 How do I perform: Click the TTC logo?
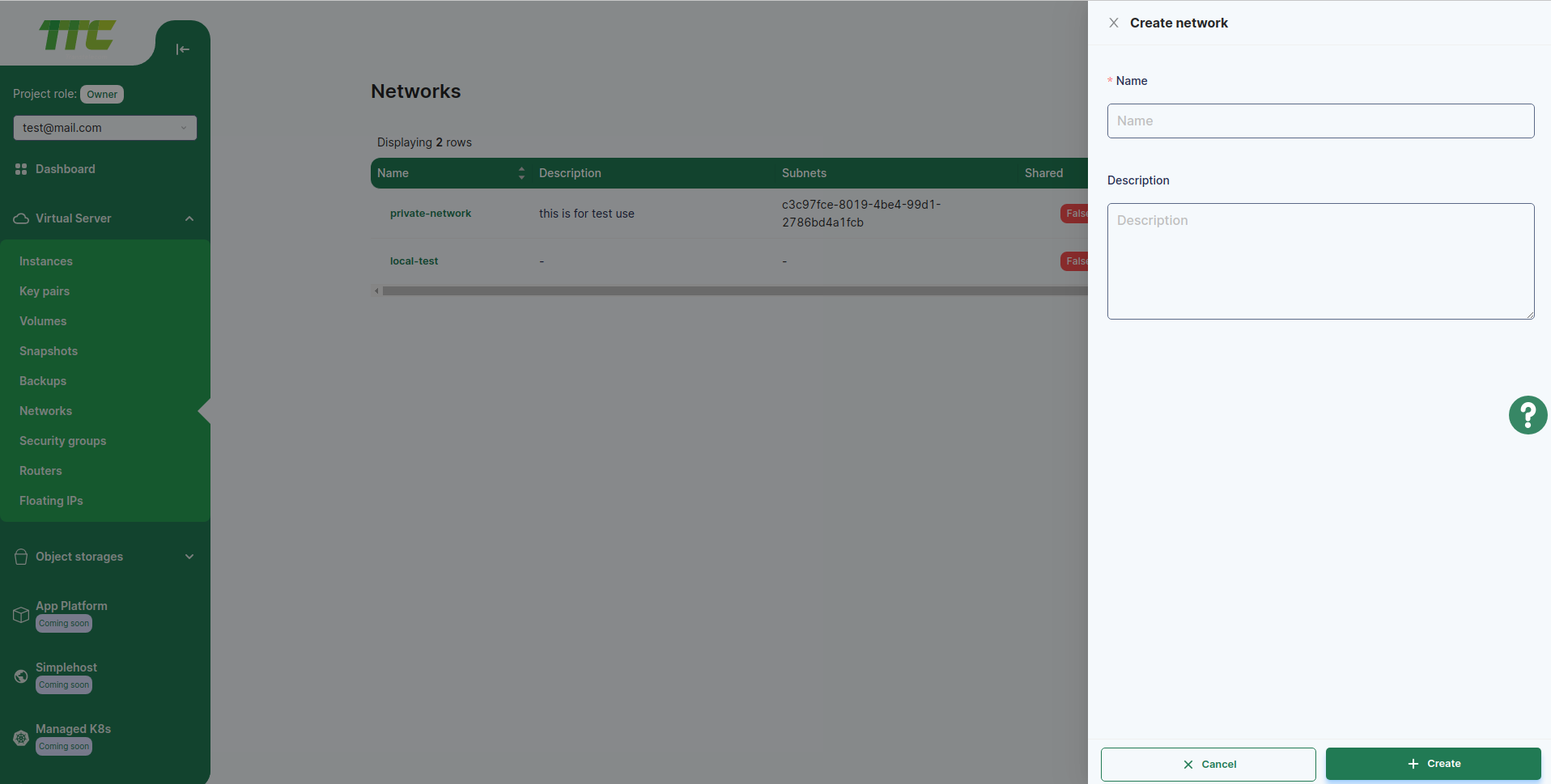78,35
